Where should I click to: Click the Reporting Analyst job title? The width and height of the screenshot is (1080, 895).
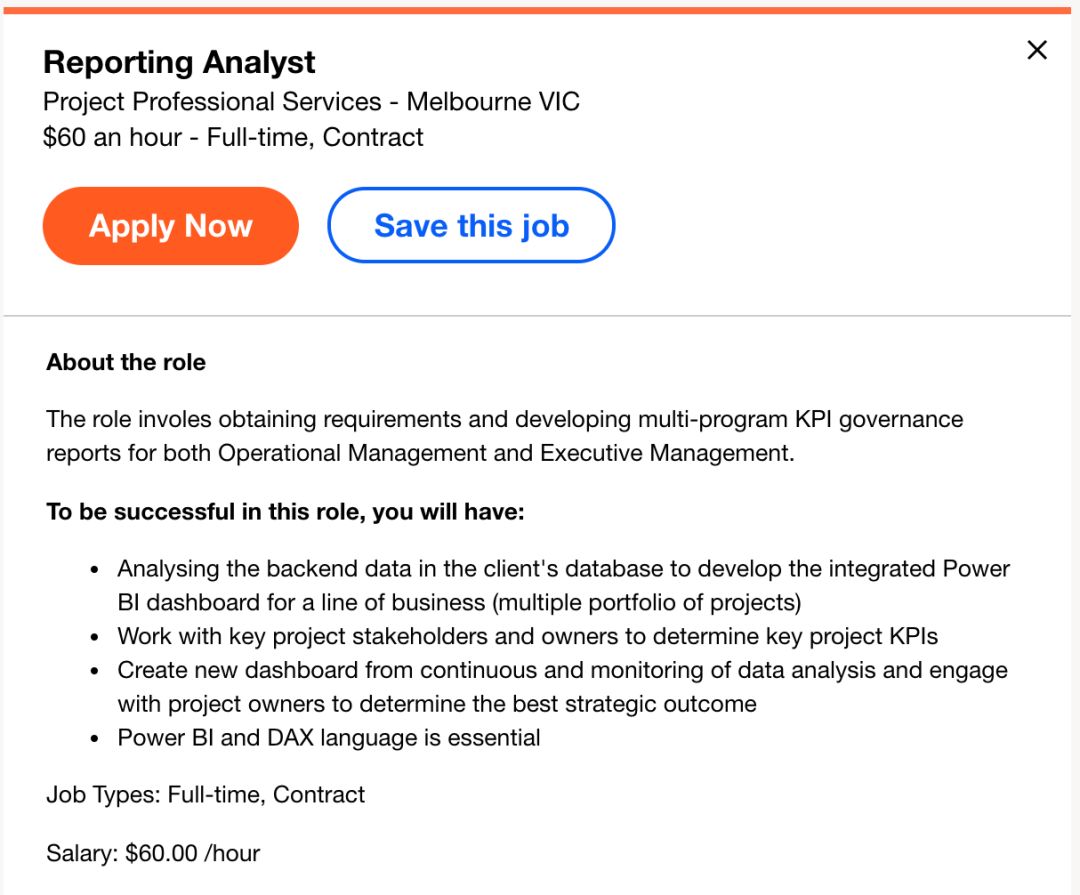point(179,63)
